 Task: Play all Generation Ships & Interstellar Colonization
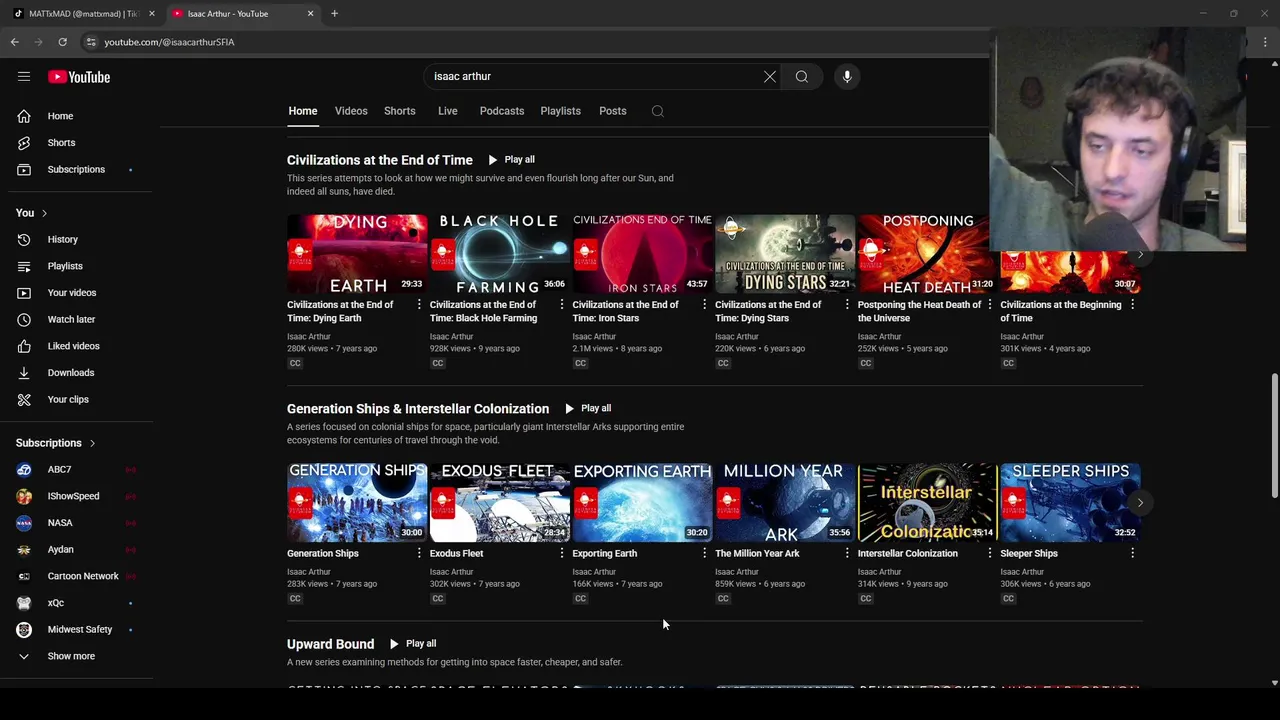pyautogui.click(x=587, y=408)
